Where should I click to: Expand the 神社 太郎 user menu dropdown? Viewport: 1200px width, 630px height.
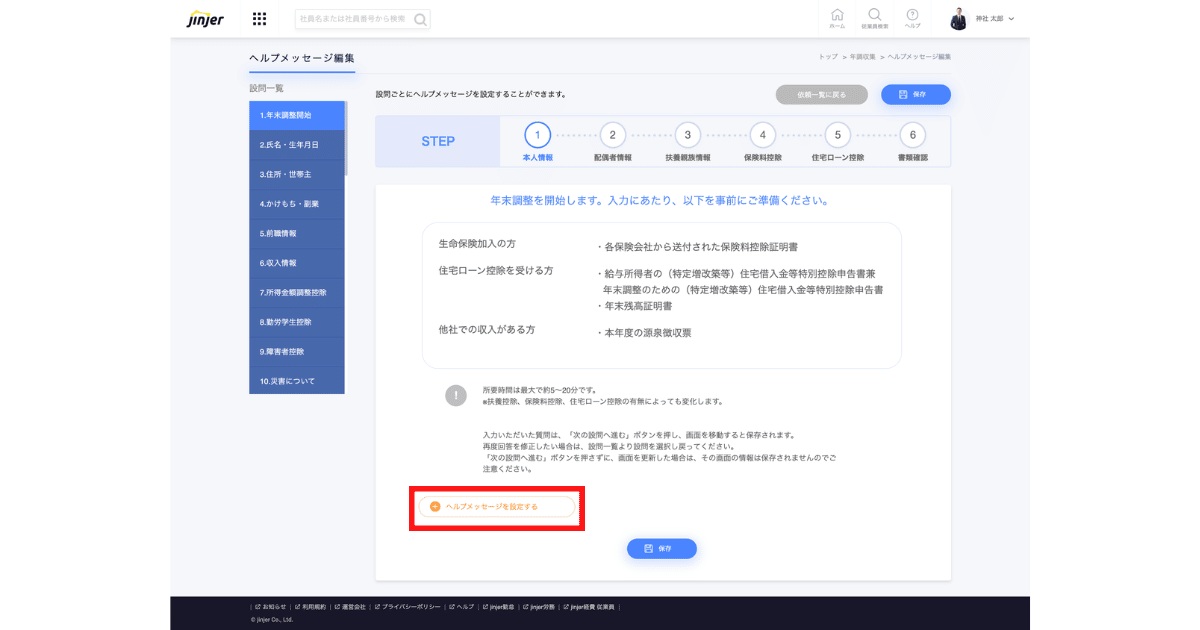[x=1011, y=19]
